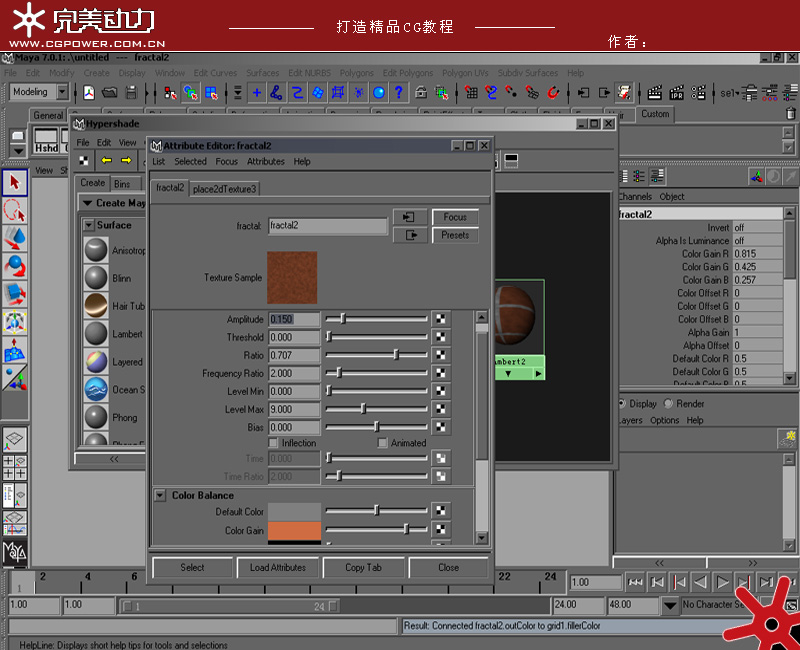Click the Lambert material sphere icon
Viewport: 800px width, 650px height.
pos(96,334)
